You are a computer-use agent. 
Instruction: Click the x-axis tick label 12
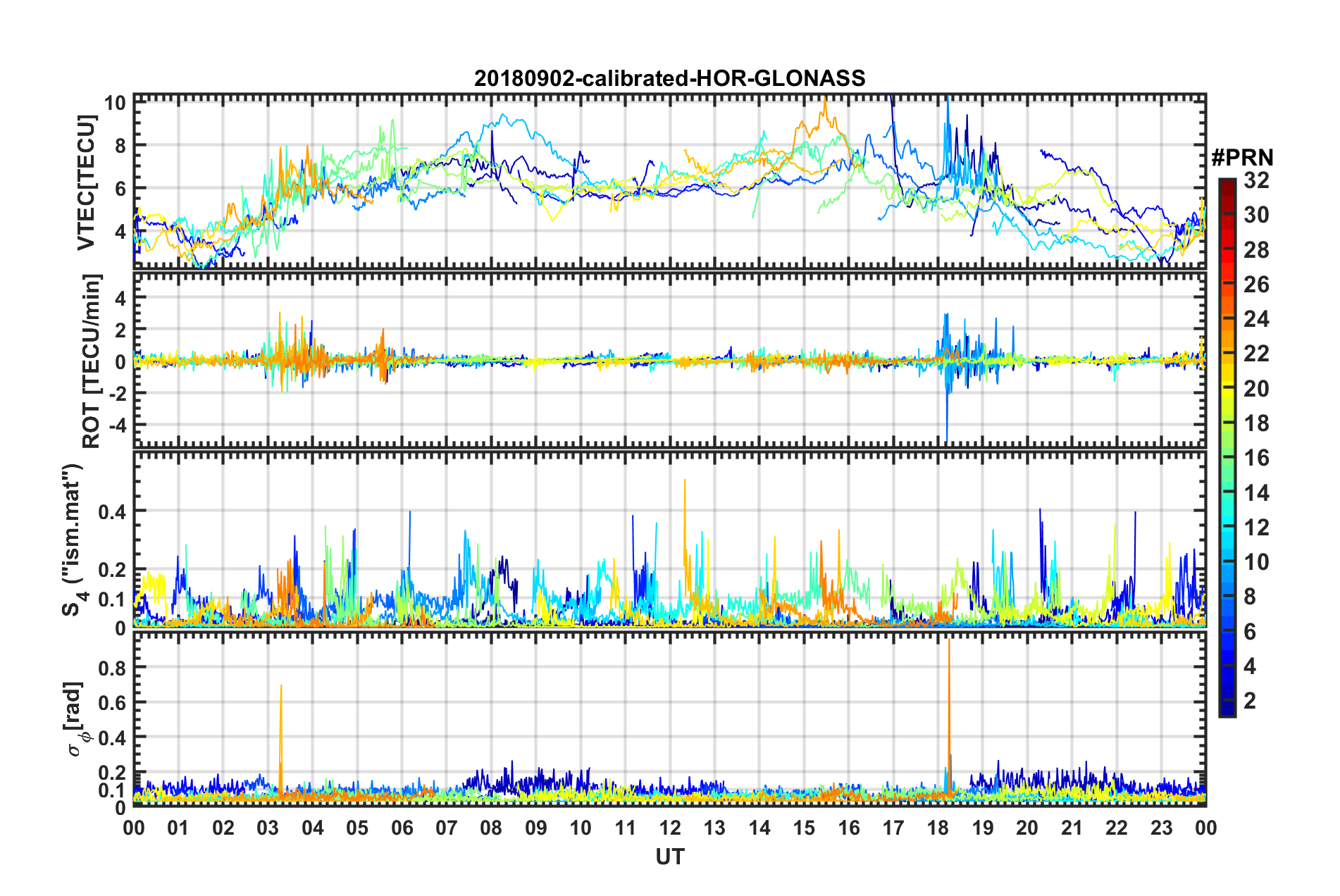(669, 828)
